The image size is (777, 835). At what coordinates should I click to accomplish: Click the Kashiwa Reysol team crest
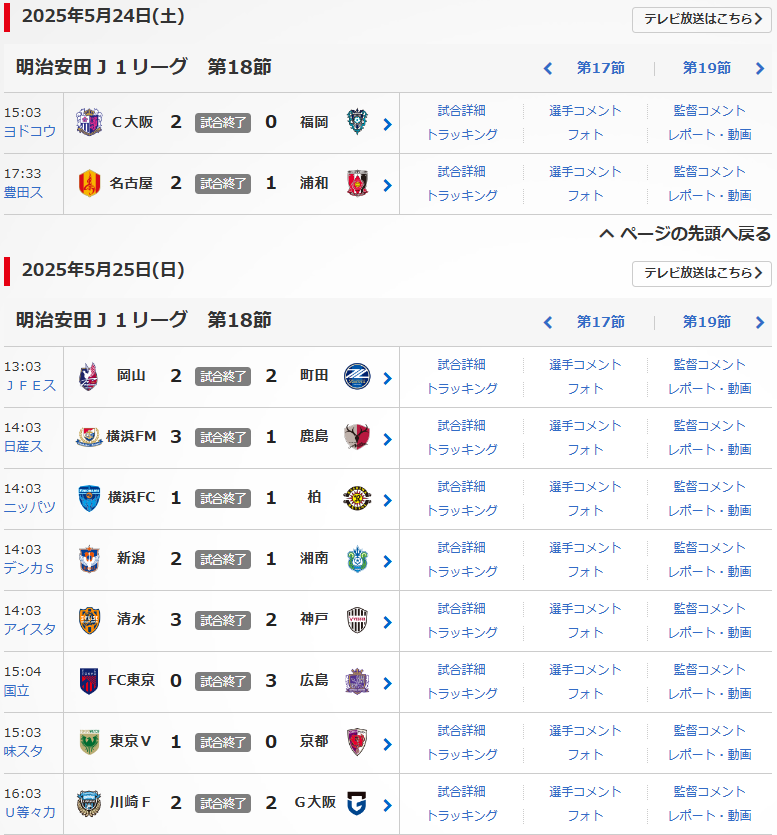tap(357, 498)
